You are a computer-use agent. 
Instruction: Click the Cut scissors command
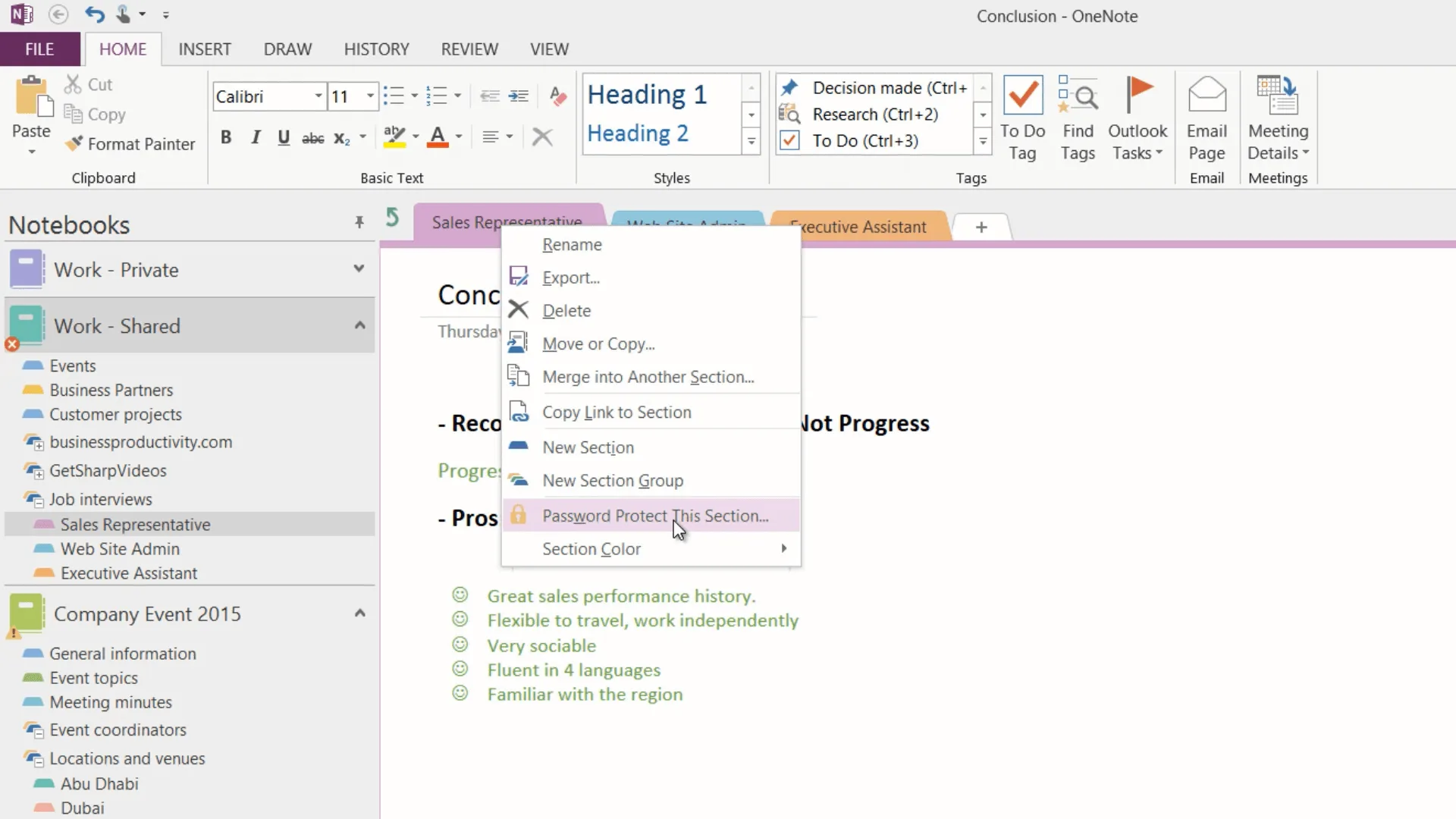[x=88, y=84]
